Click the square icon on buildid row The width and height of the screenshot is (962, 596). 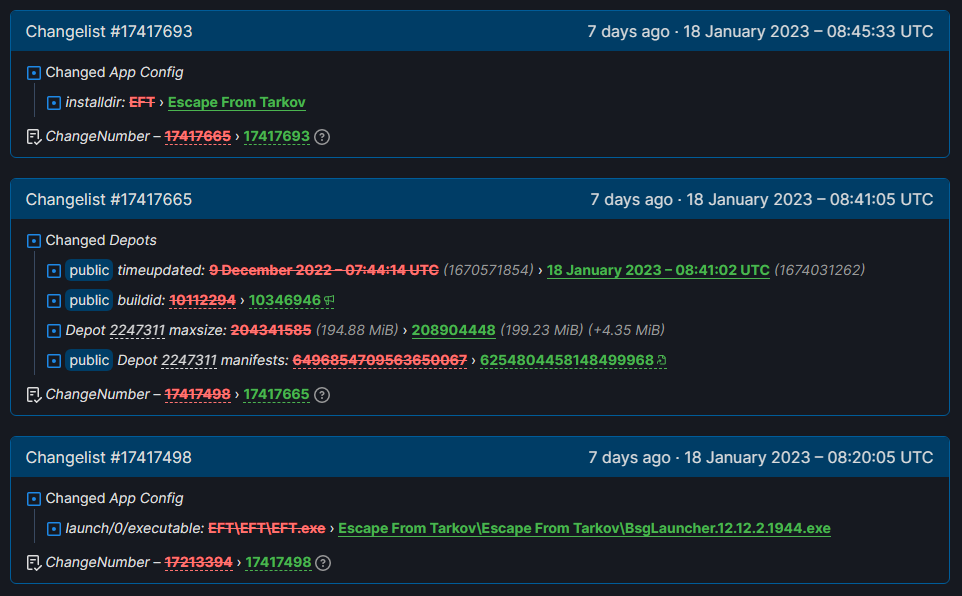(54, 301)
